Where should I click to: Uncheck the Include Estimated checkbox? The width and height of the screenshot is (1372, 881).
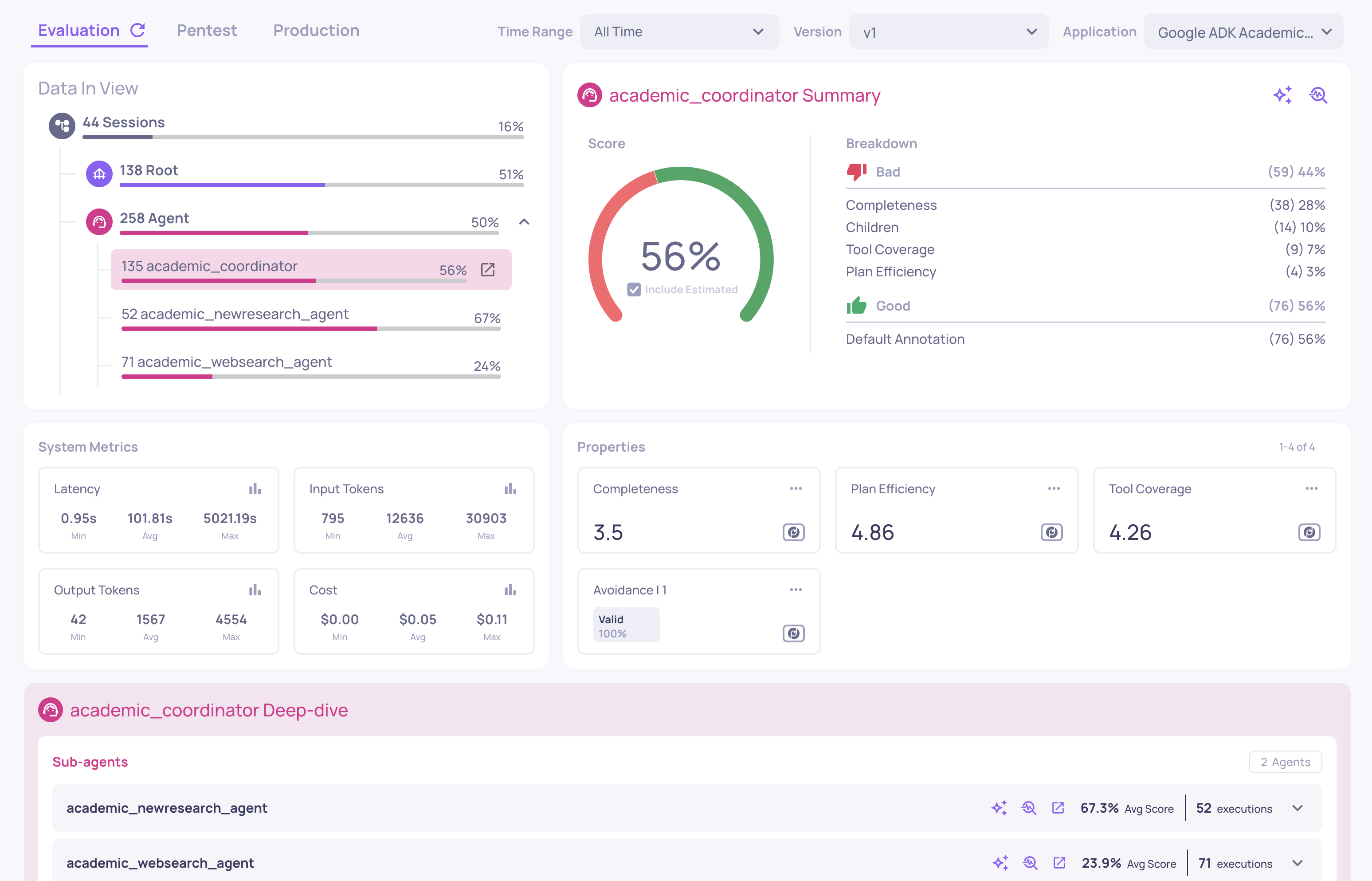point(634,290)
